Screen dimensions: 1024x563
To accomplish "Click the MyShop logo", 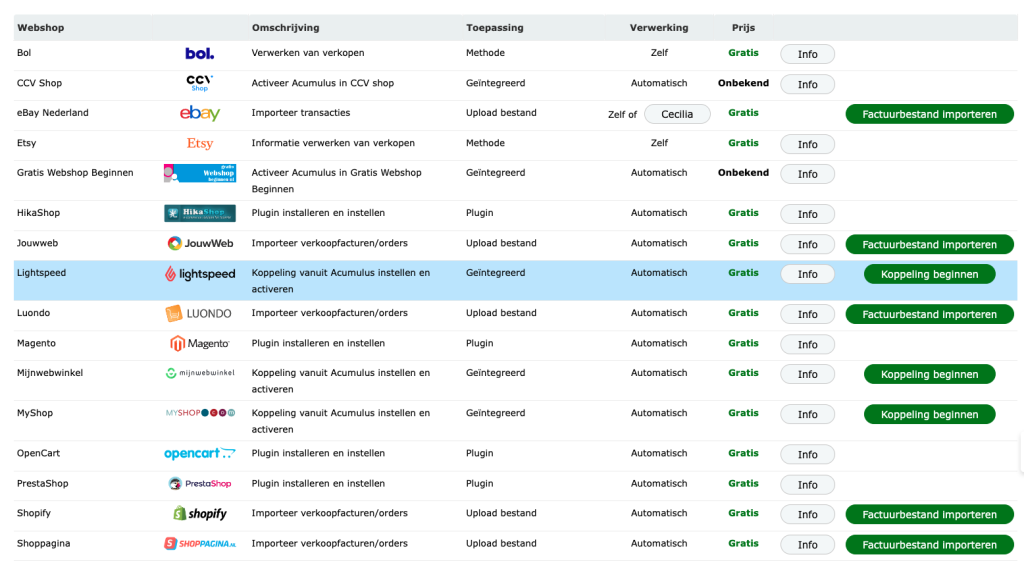I will (200, 413).
